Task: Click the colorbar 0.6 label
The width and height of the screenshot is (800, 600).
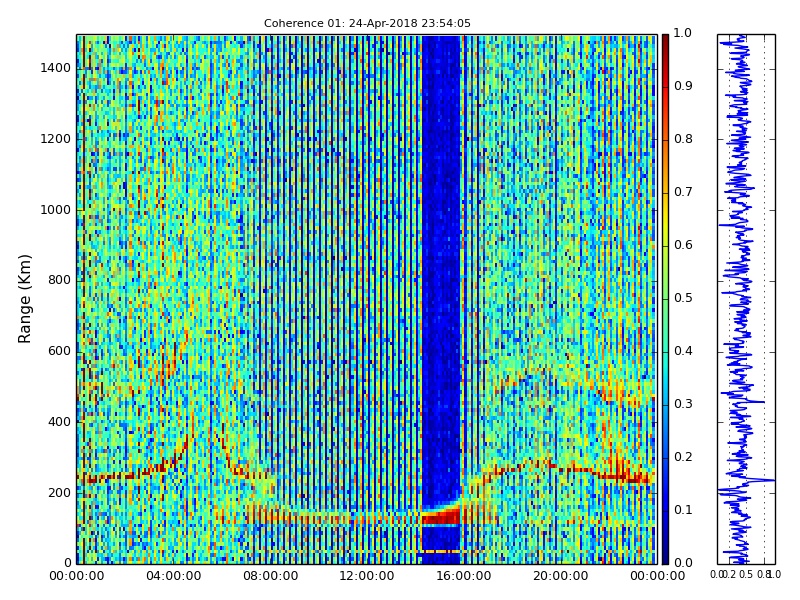Action: coord(683,245)
